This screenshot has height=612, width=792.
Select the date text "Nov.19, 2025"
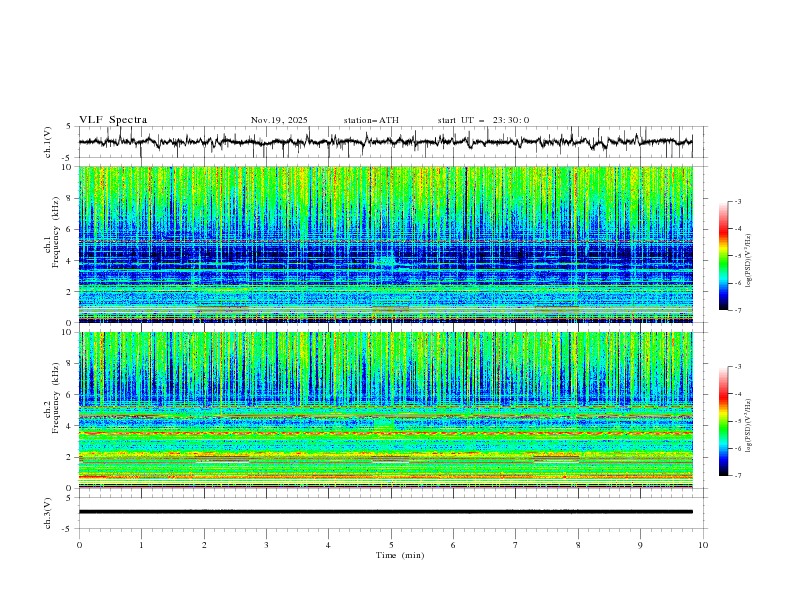point(279,120)
